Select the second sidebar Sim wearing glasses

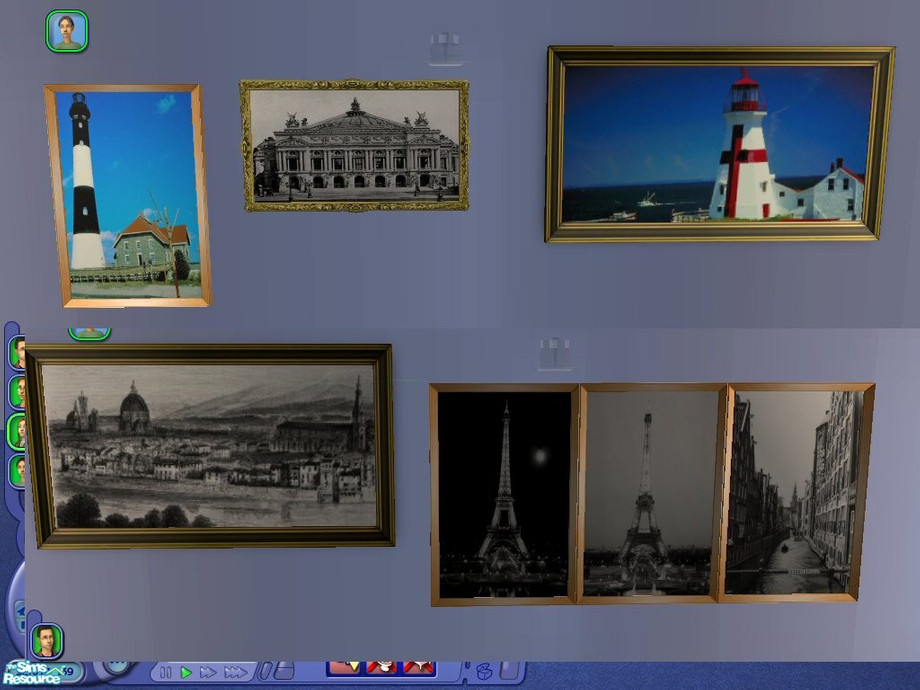17,391
